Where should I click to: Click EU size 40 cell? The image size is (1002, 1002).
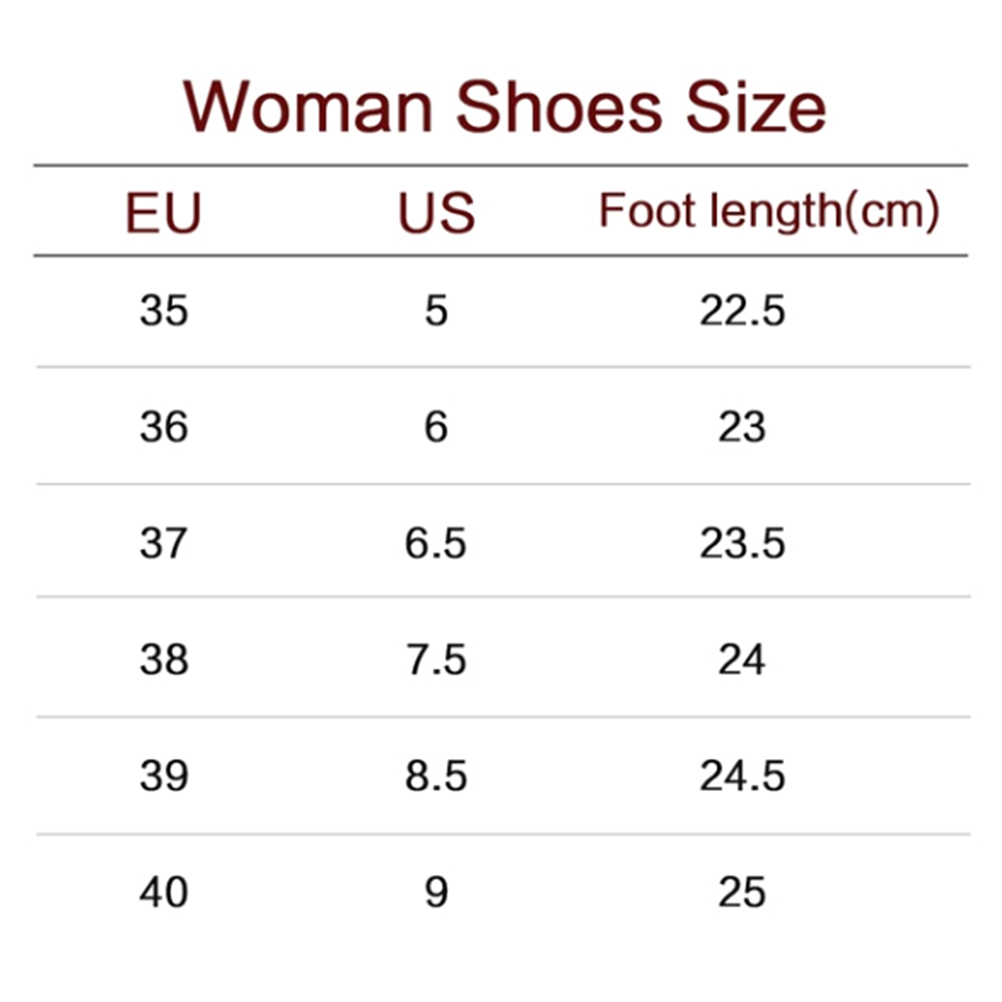pyautogui.click(x=164, y=891)
